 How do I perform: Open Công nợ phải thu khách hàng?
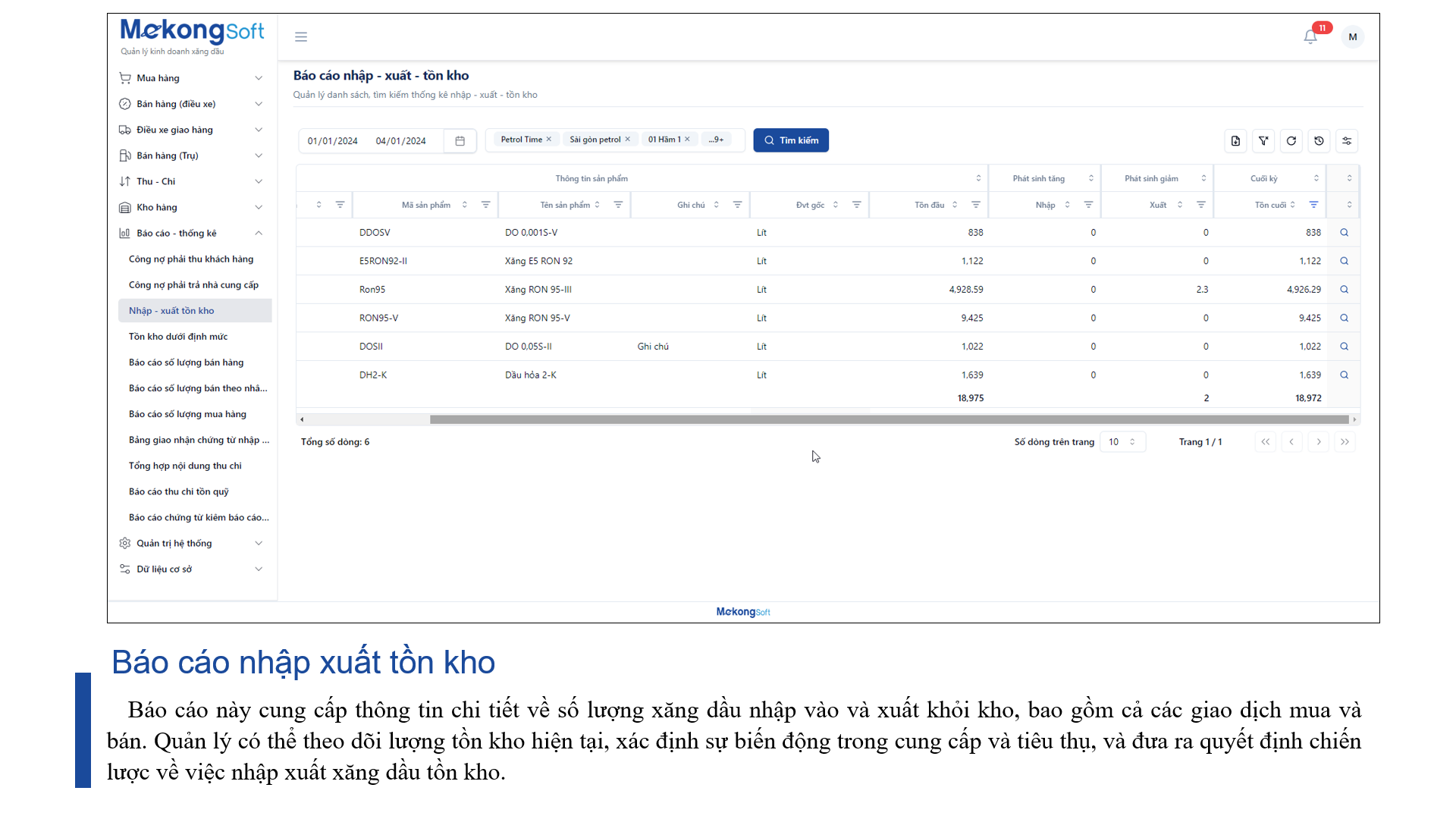[x=191, y=259]
